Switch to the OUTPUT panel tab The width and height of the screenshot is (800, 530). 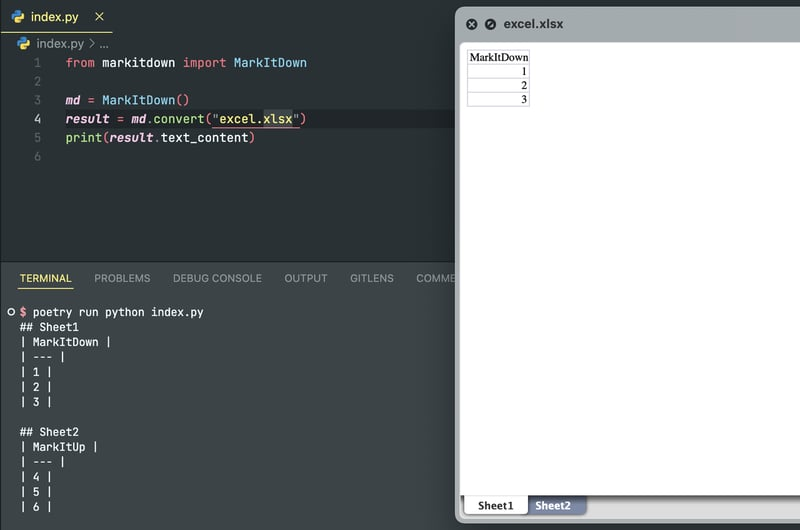click(306, 279)
